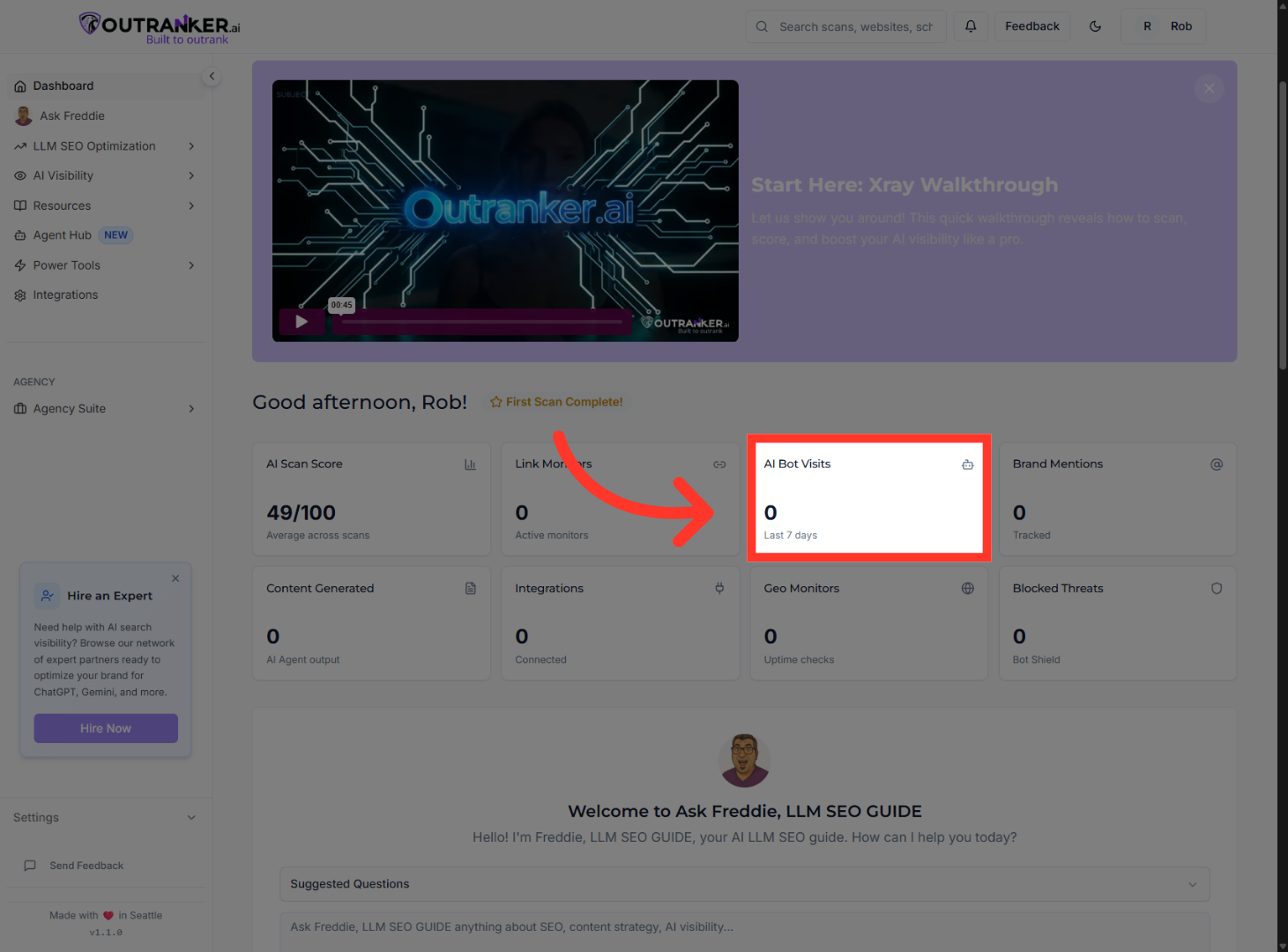The image size is (1288, 952).
Task: Click the Blocked Threats shield icon
Action: [1217, 588]
